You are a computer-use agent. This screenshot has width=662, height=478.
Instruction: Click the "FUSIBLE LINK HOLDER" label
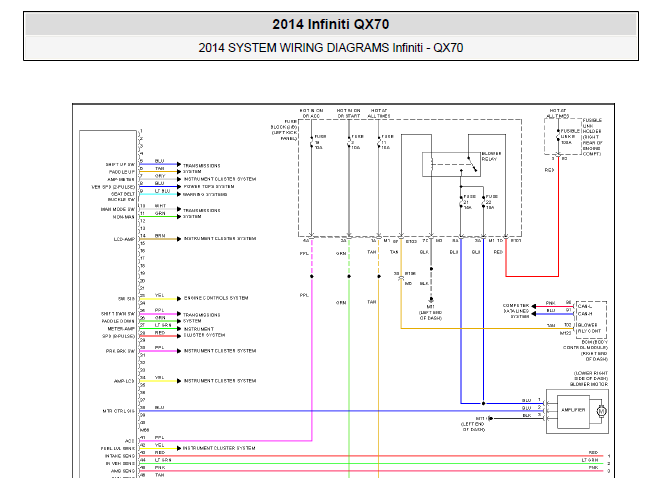(592, 137)
